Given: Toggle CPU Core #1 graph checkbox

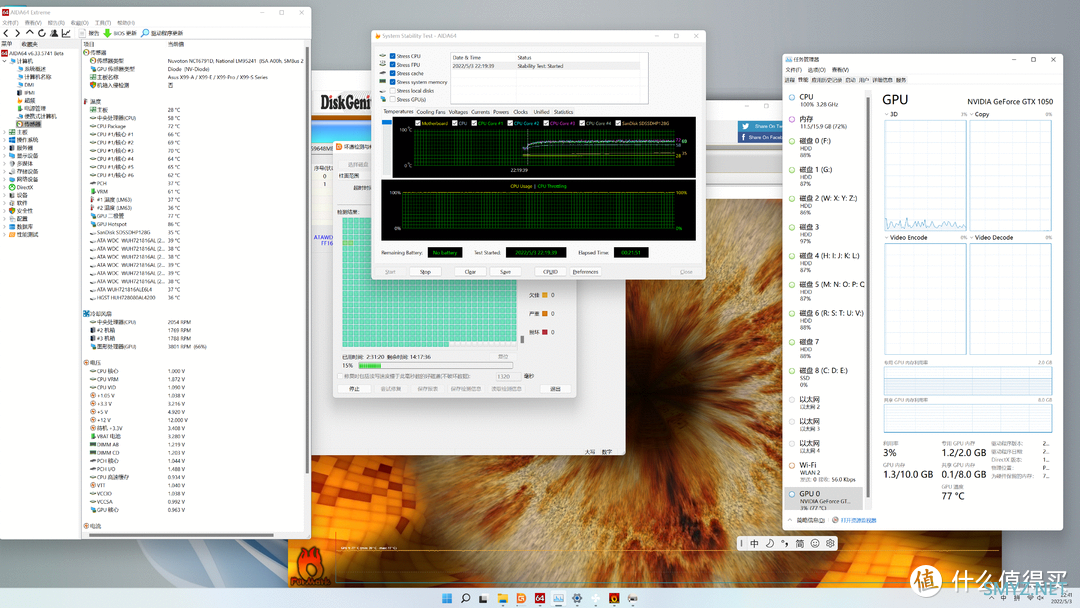Looking at the screenshot, I should click(474, 123).
